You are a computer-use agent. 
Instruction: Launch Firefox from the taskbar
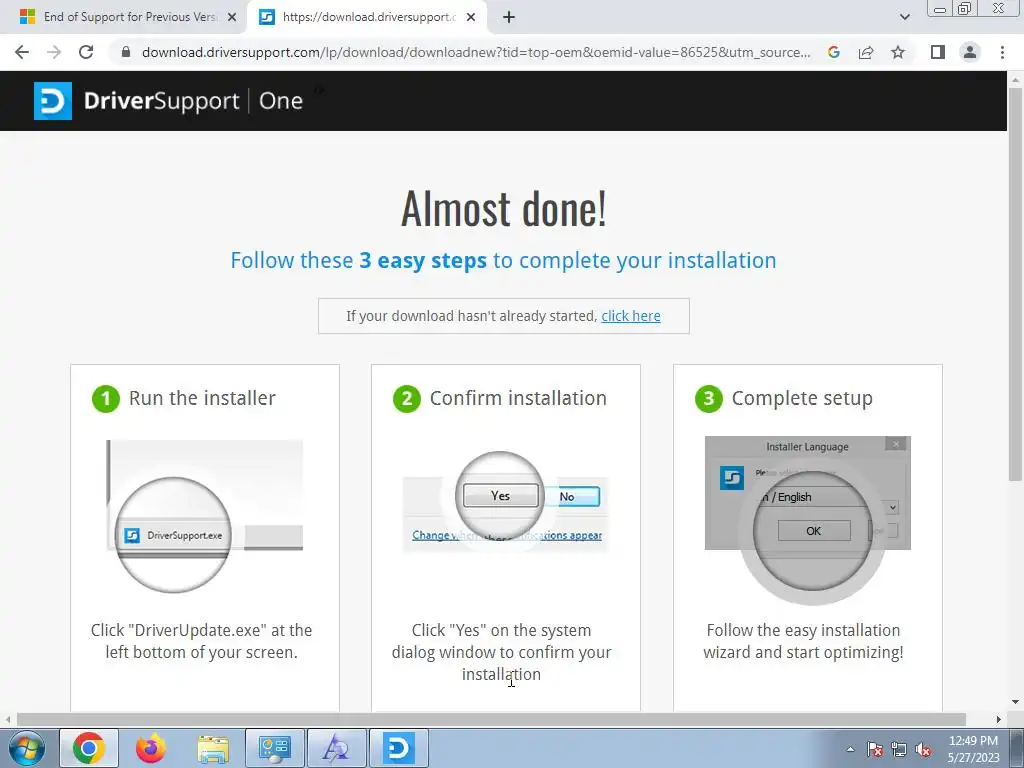coord(151,748)
